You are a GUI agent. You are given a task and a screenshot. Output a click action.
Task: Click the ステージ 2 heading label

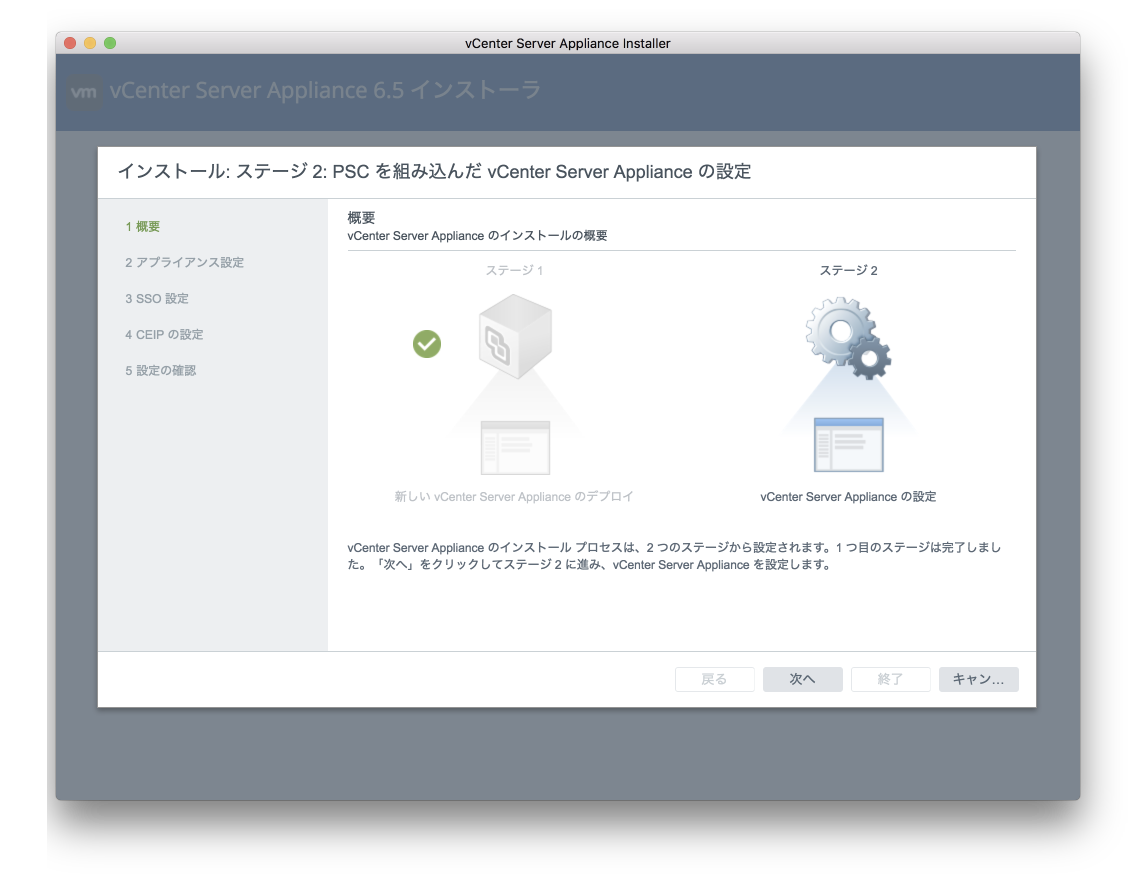tap(848, 271)
